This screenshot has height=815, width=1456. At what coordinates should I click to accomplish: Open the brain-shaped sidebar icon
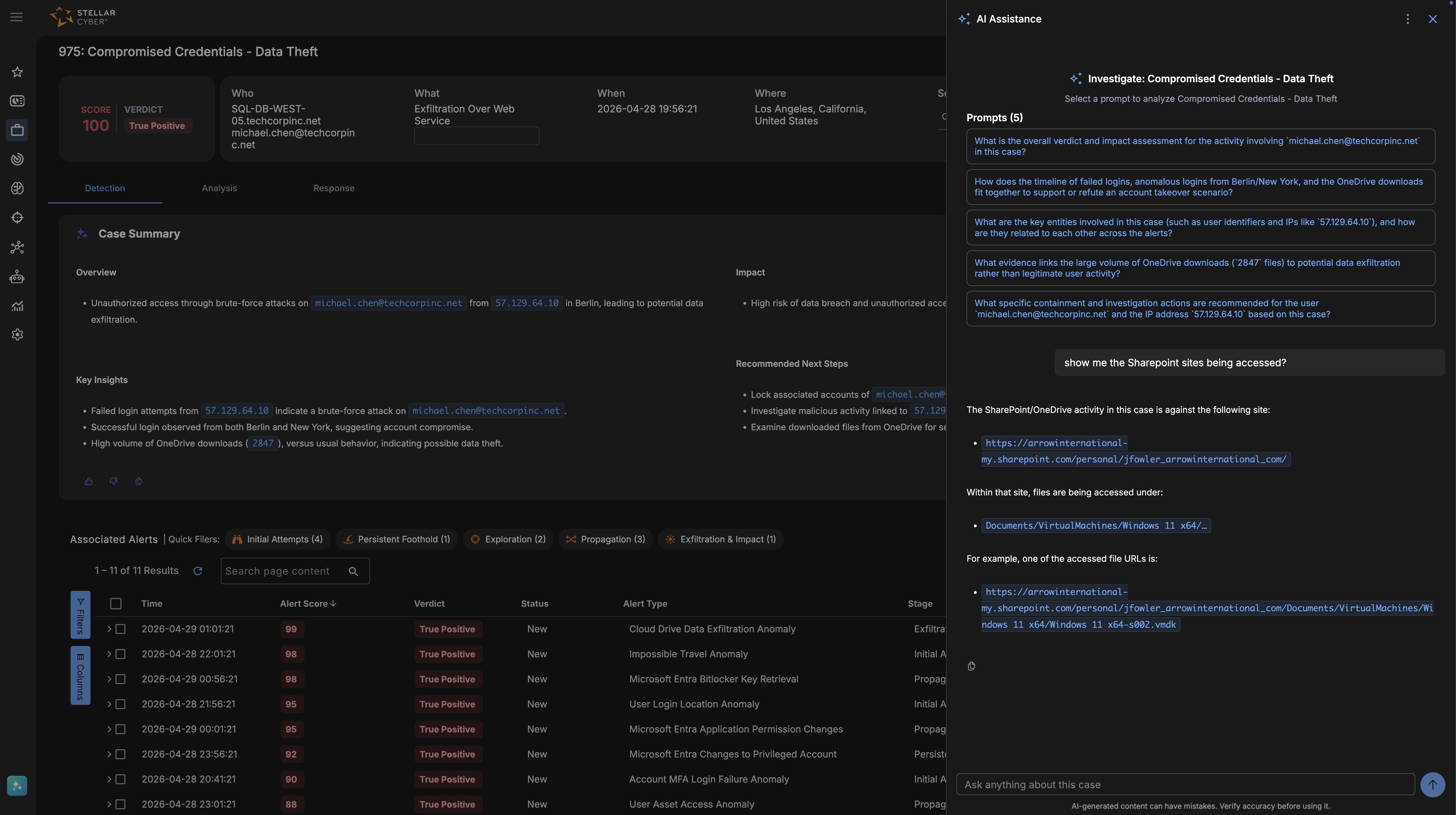(18, 188)
